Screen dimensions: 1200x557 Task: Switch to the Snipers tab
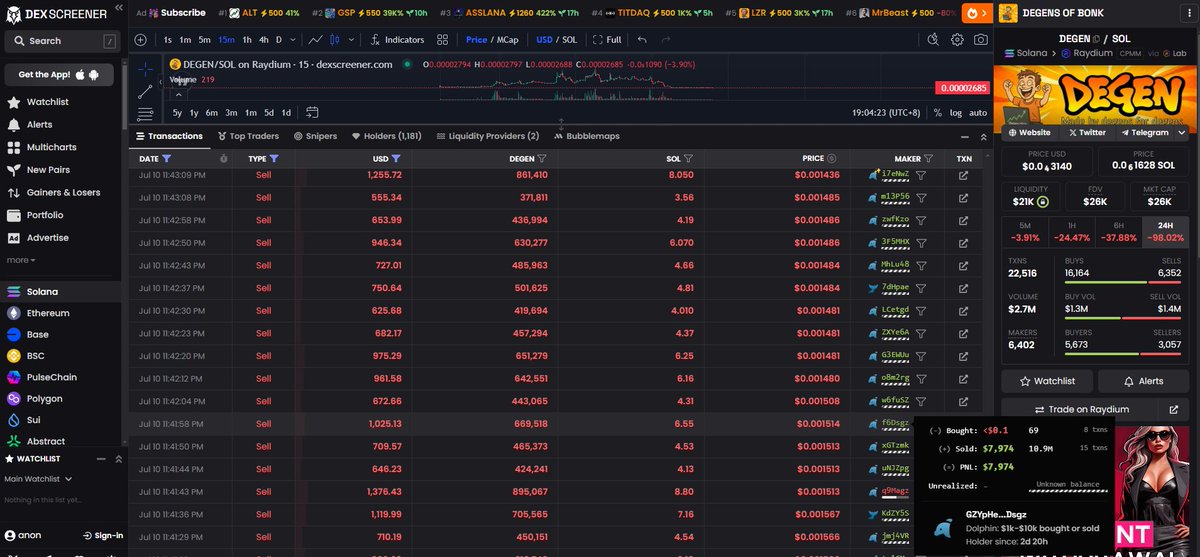click(315, 136)
